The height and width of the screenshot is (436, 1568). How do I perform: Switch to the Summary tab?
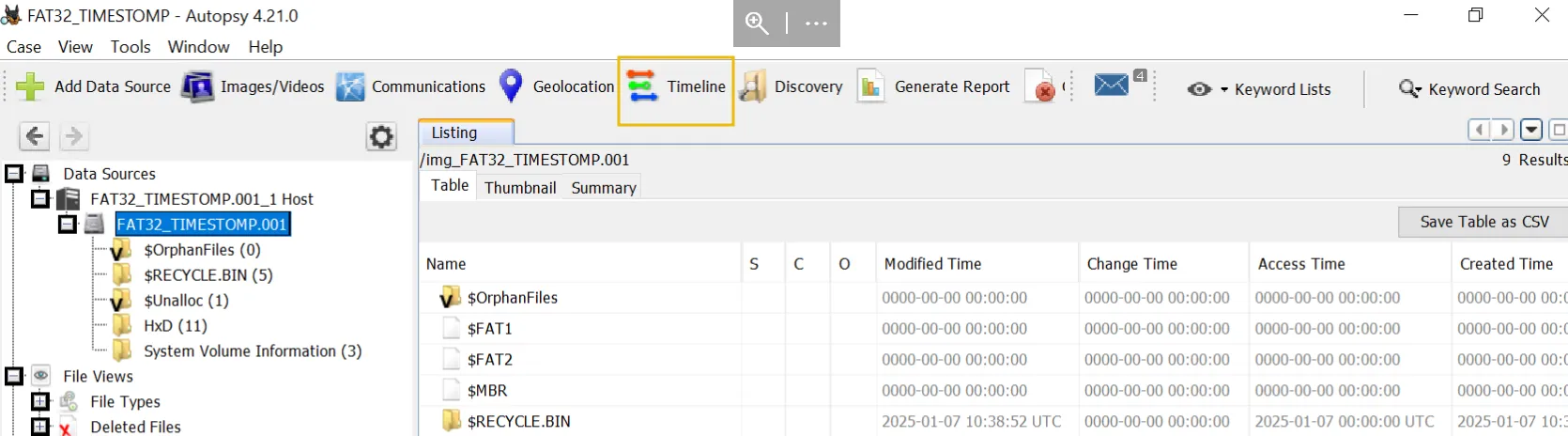(604, 188)
